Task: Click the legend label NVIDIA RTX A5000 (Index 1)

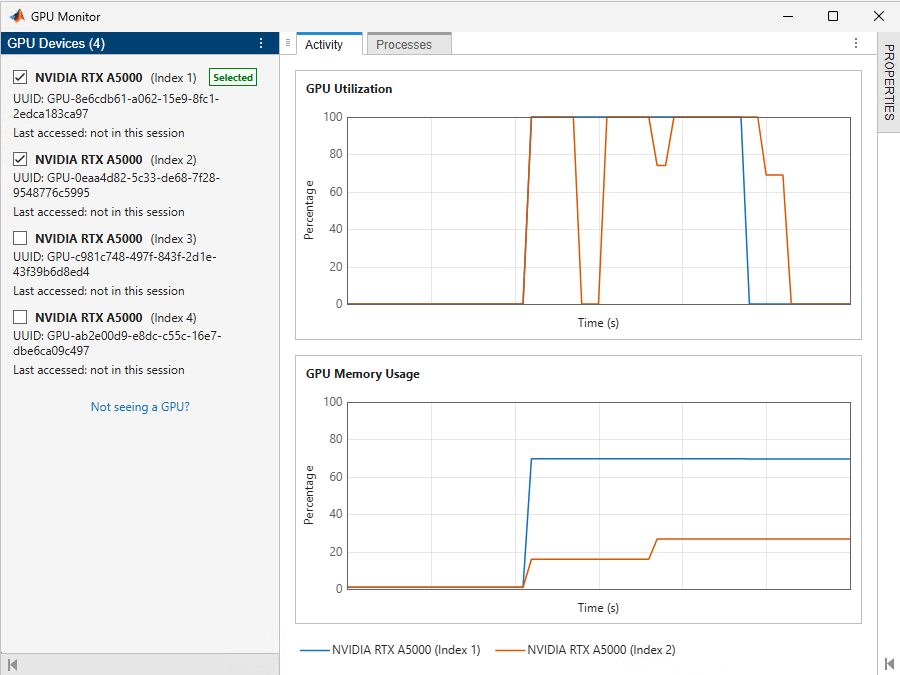Action: click(406, 650)
